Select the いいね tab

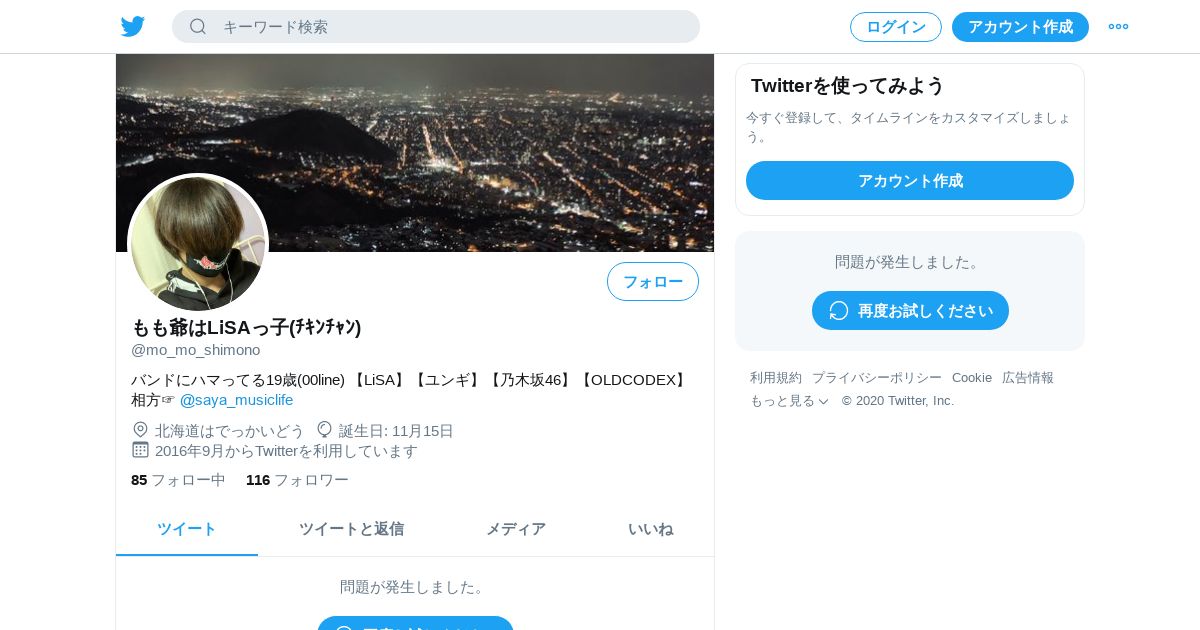click(x=650, y=529)
